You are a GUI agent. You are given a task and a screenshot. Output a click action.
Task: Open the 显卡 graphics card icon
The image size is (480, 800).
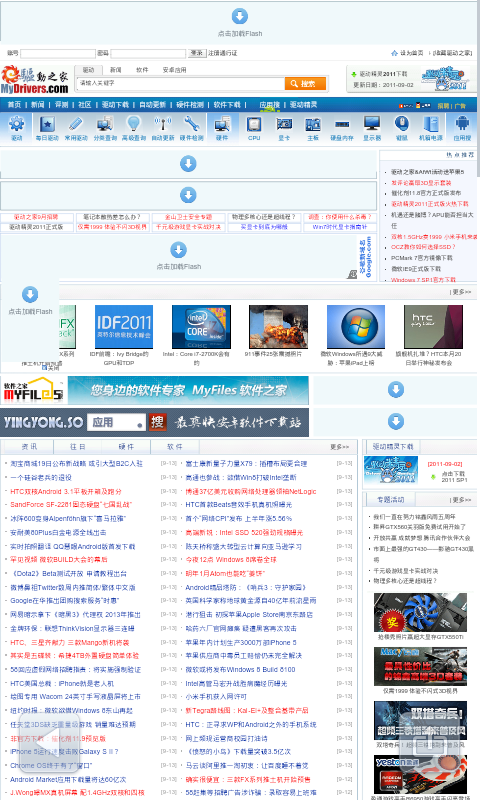[284, 124]
